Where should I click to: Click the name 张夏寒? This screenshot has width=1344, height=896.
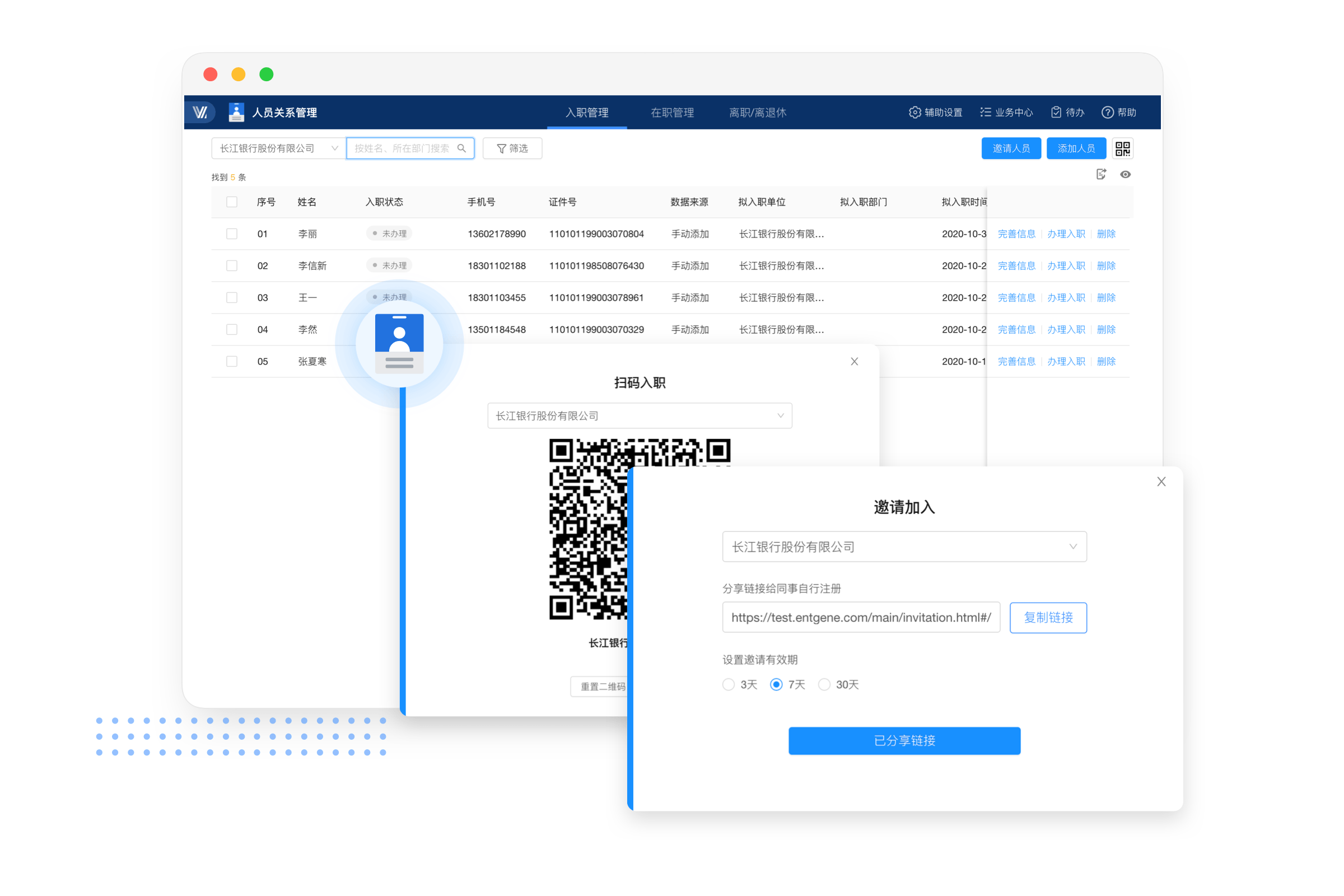pos(312,362)
